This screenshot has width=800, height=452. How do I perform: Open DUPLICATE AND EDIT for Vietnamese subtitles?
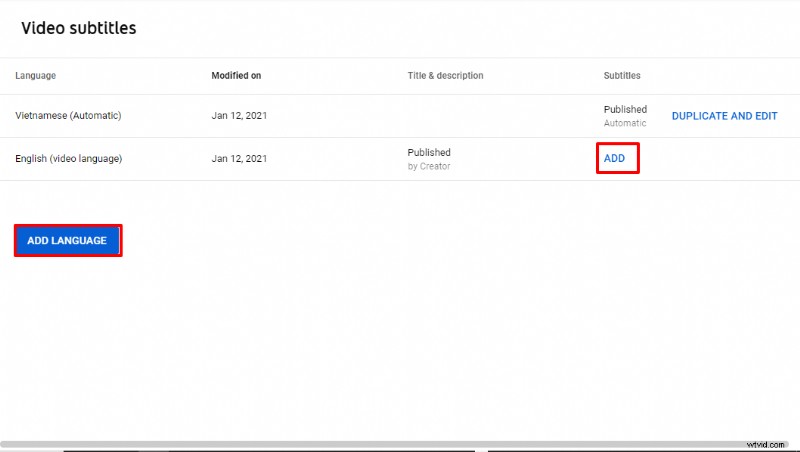724,116
